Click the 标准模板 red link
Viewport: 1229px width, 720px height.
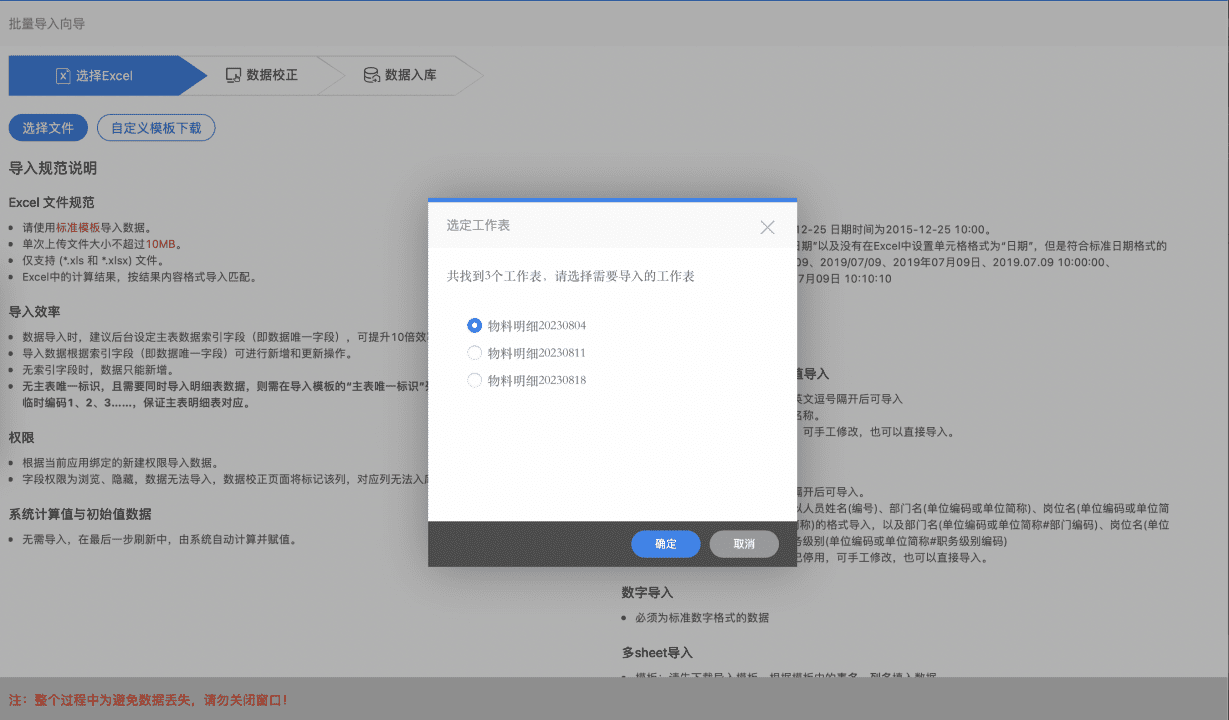[78, 228]
